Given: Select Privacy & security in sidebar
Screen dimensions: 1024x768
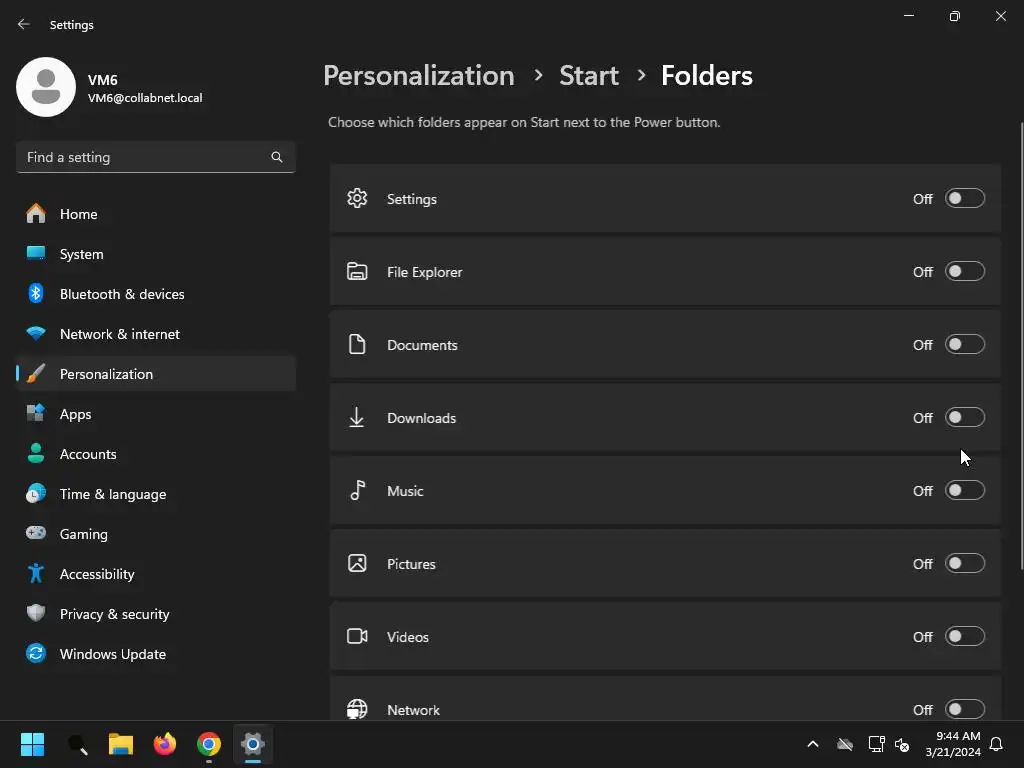Looking at the screenshot, I should [x=114, y=614].
